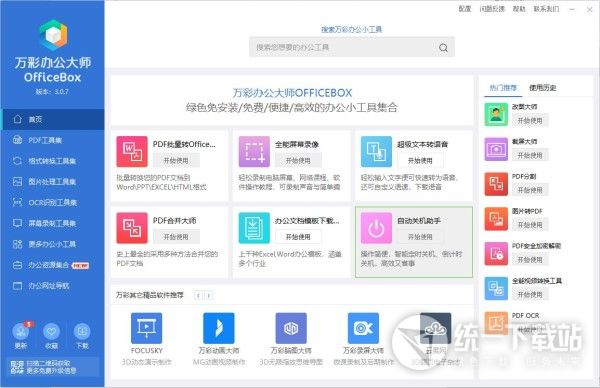Open 更多办公小工具 in sidebar
The height and width of the screenshot is (388, 600).
pyautogui.click(x=53, y=244)
